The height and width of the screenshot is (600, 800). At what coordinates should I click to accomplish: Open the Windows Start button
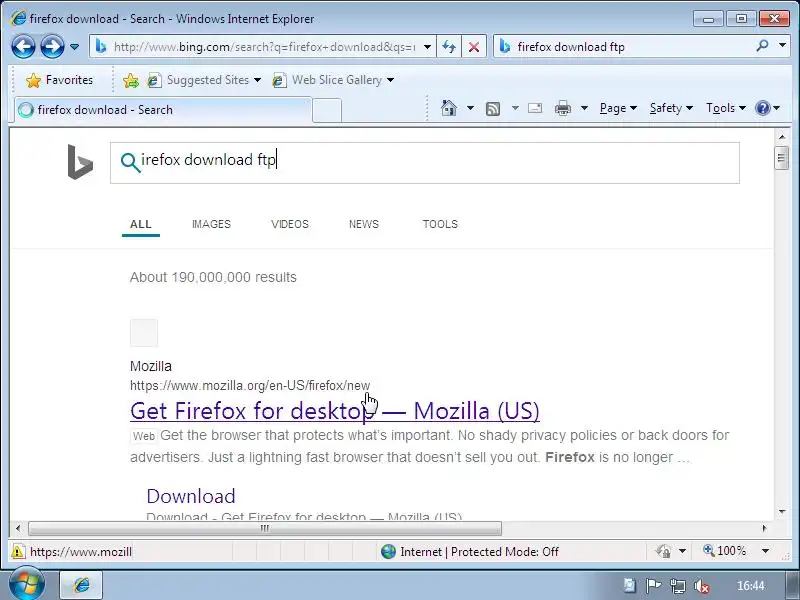coord(27,584)
